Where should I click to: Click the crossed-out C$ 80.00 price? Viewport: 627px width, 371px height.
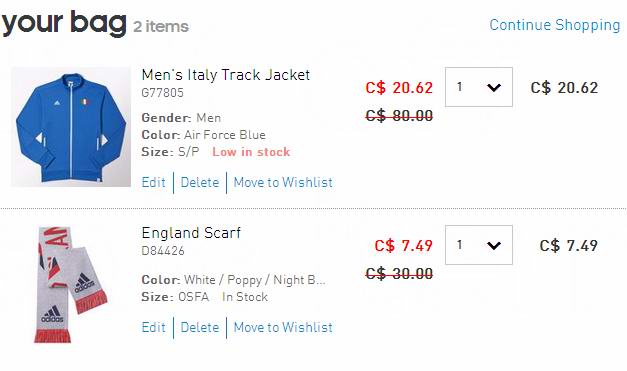pyautogui.click(x=399, y=116)
